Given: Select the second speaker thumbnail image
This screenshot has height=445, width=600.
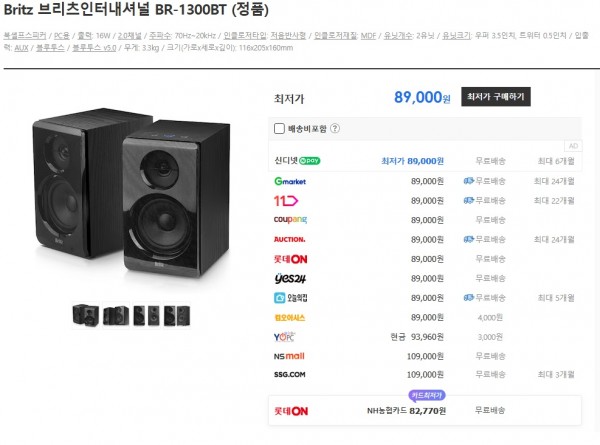Looking at the screenshot, I should (x=116, y=315).
